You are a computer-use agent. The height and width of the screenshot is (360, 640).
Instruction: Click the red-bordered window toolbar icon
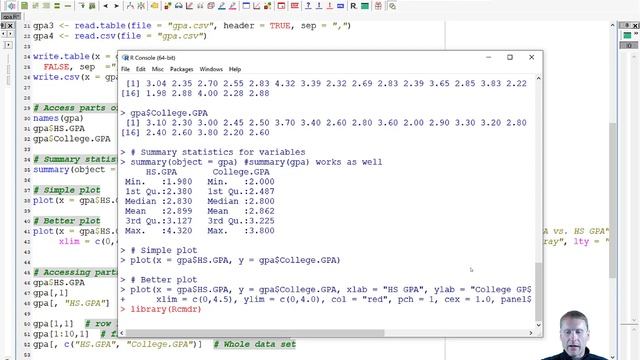281,6
